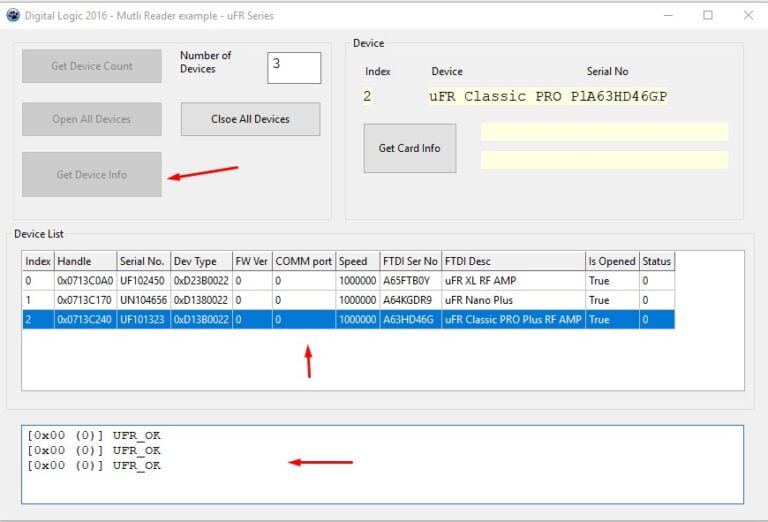Select handle 0x0713C0A0 in device list
The width and height of the screenshot is (768, 522).
(x=85, y=281)
